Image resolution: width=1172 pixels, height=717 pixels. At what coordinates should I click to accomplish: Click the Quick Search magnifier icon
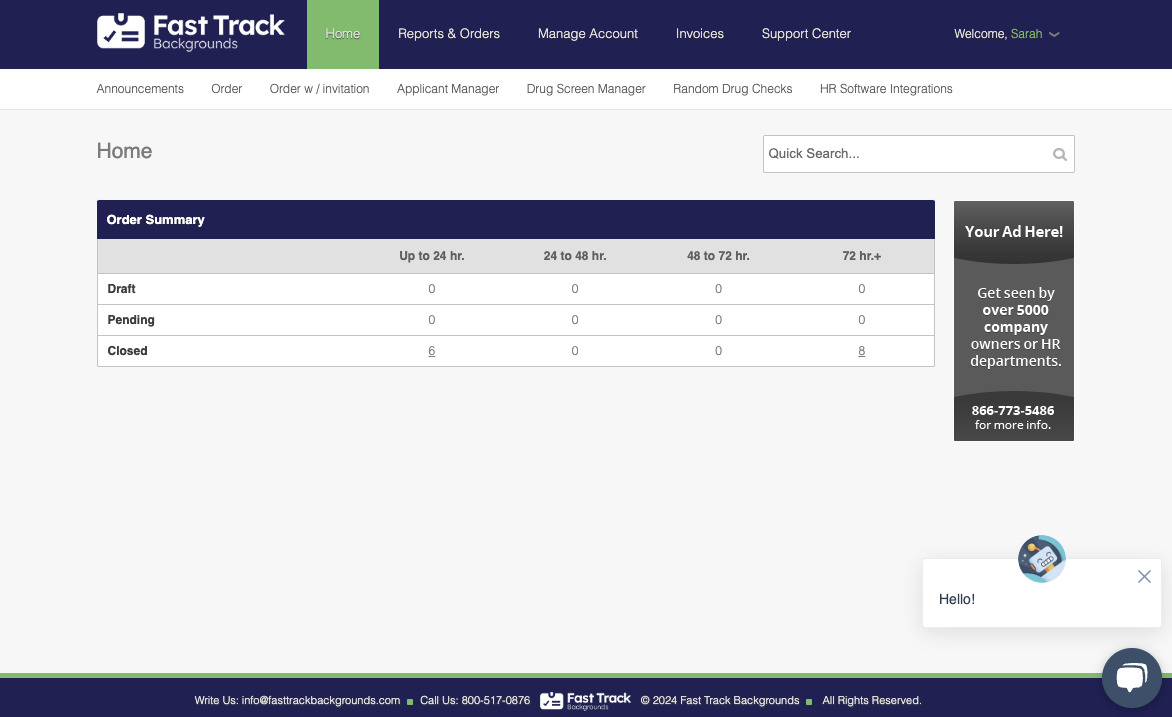1059,154
